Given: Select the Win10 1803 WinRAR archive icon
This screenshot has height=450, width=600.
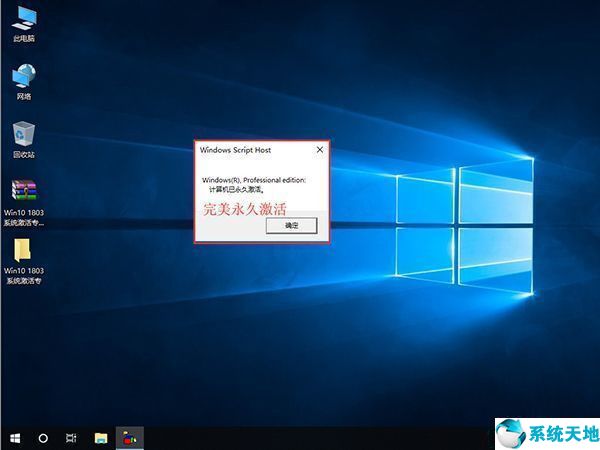Looking at the screenshot, I should pyautogui.click(x=24, y=203).
